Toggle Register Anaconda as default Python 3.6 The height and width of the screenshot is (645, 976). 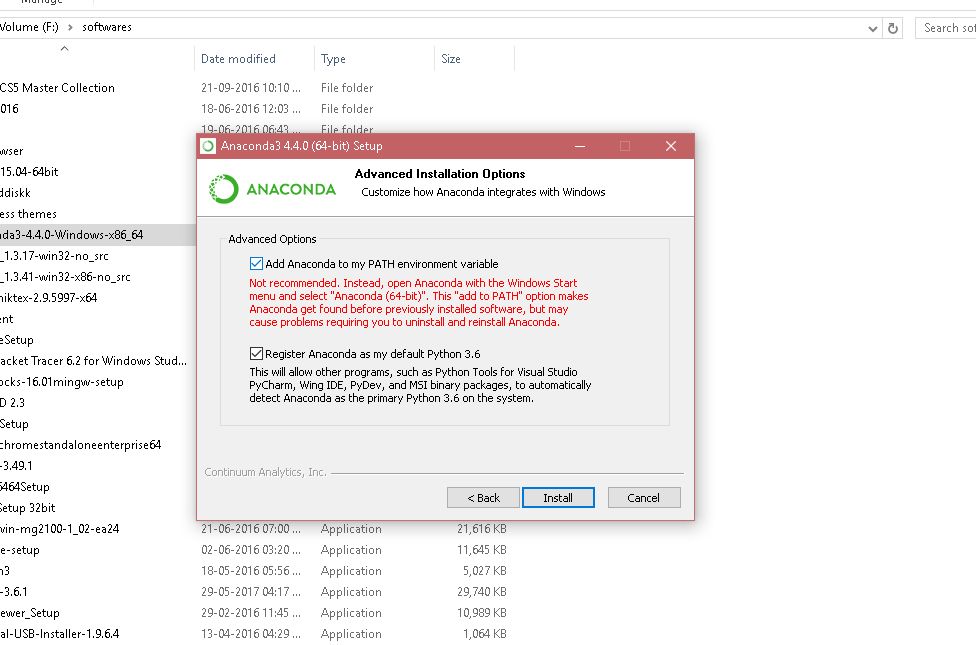(x=256, y=354)
